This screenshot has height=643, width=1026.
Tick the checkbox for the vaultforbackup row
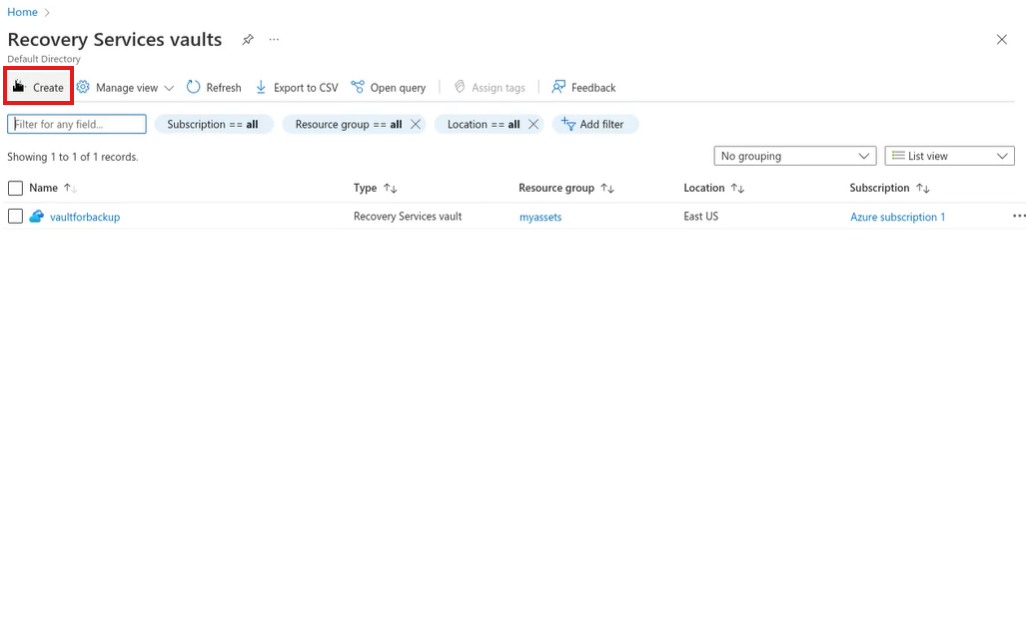tap(15, 217)
